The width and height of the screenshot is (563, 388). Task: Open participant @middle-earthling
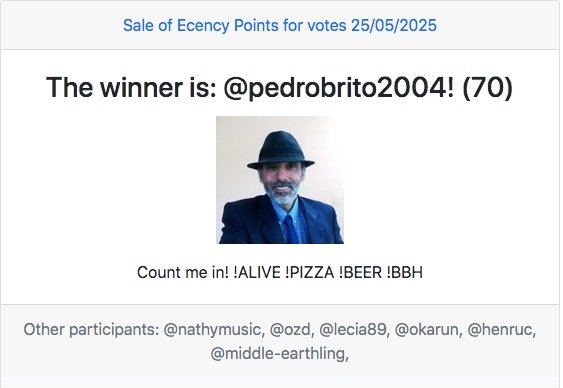coord(280,354)
